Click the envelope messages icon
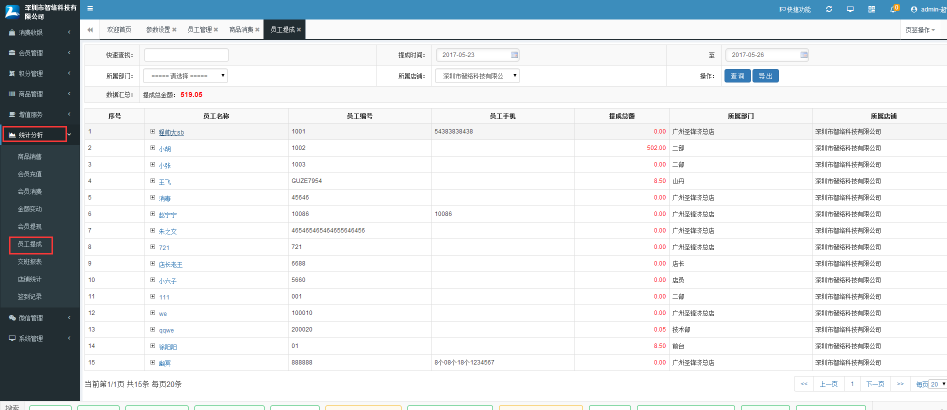This screenshot has width=947, height=410. (x=872, y=9)
